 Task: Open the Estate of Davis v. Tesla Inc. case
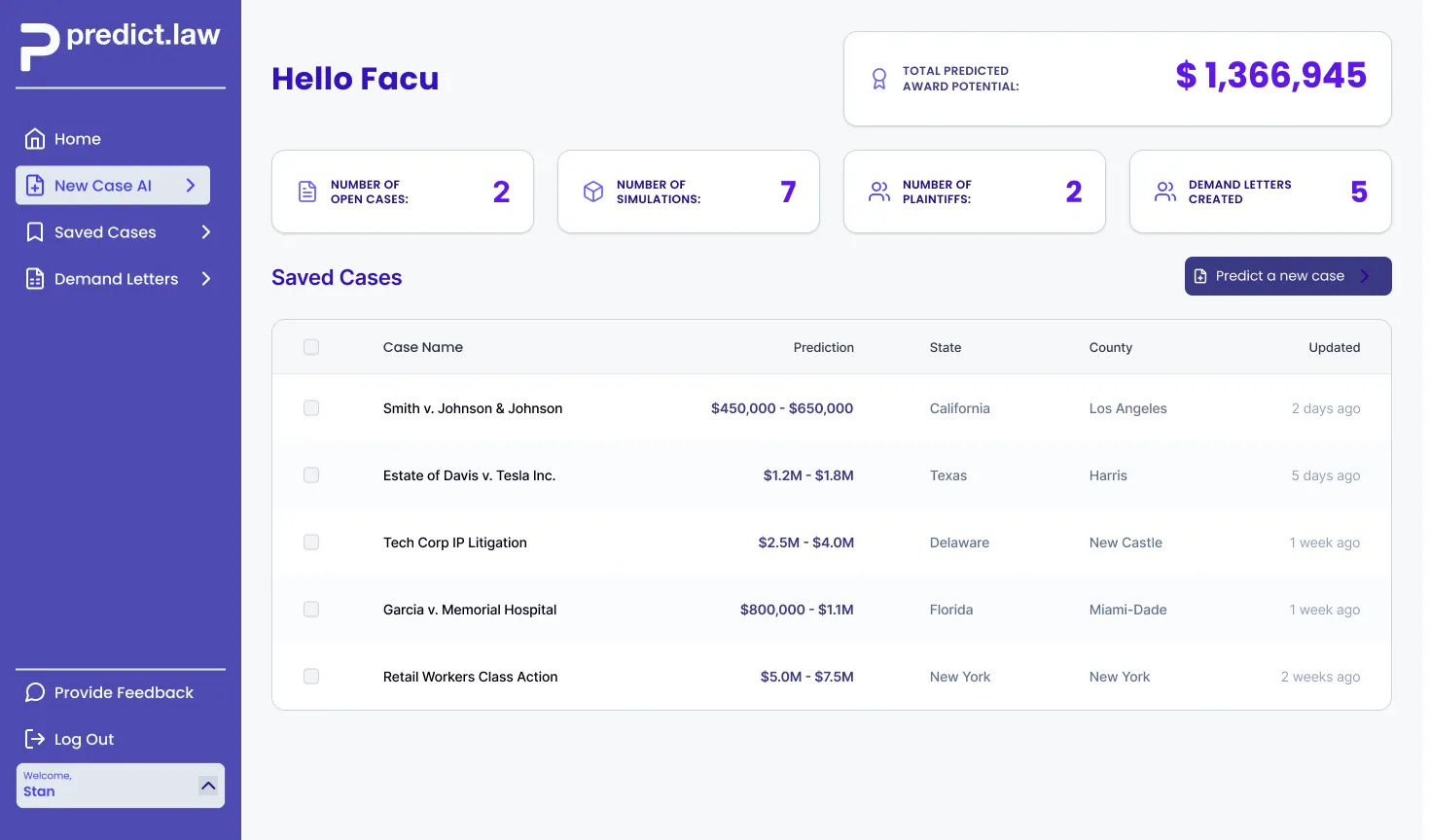(469, 475)
